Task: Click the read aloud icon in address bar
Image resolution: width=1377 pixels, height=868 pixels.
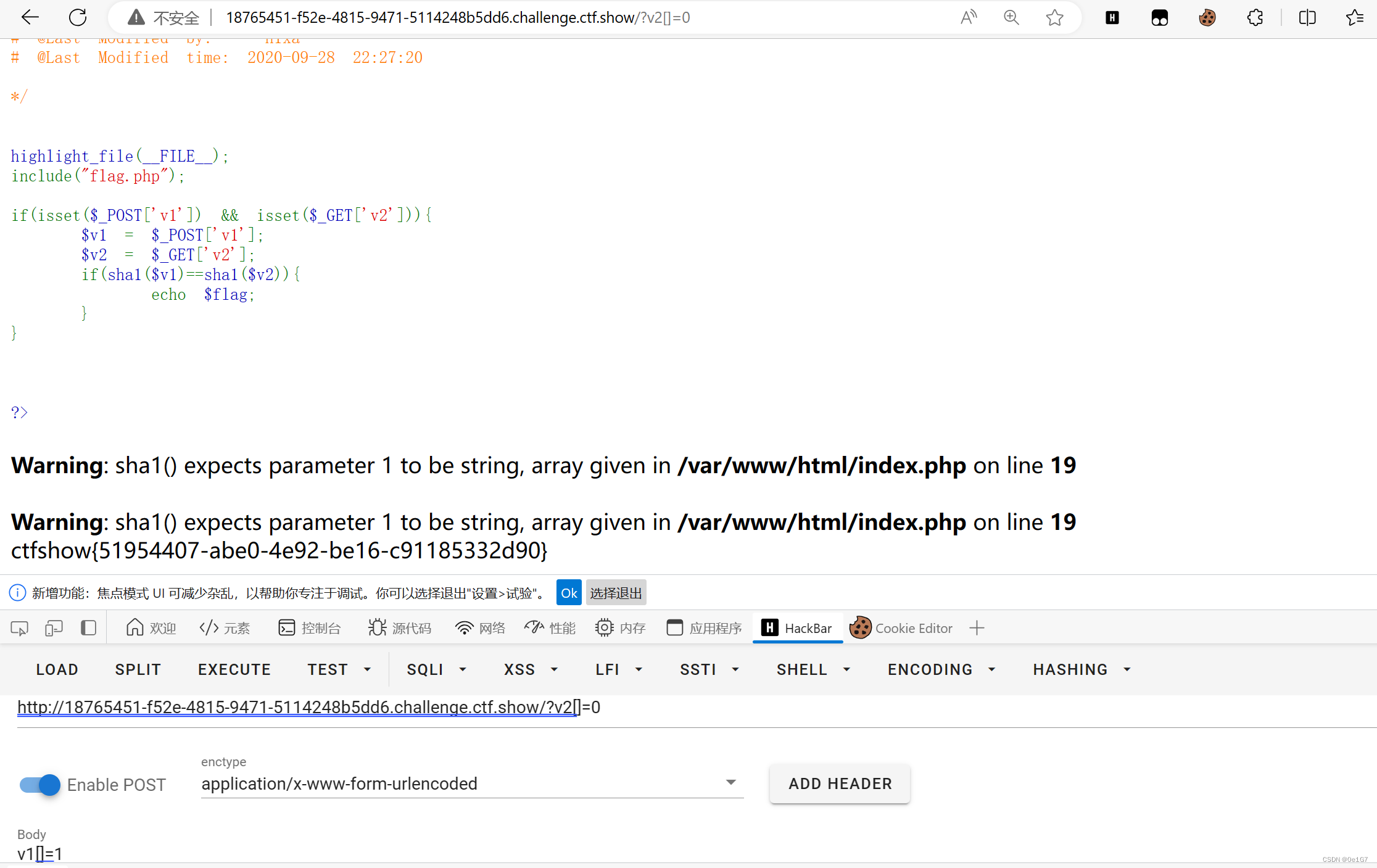Action: pyautogui.click(x=969, y=17)
